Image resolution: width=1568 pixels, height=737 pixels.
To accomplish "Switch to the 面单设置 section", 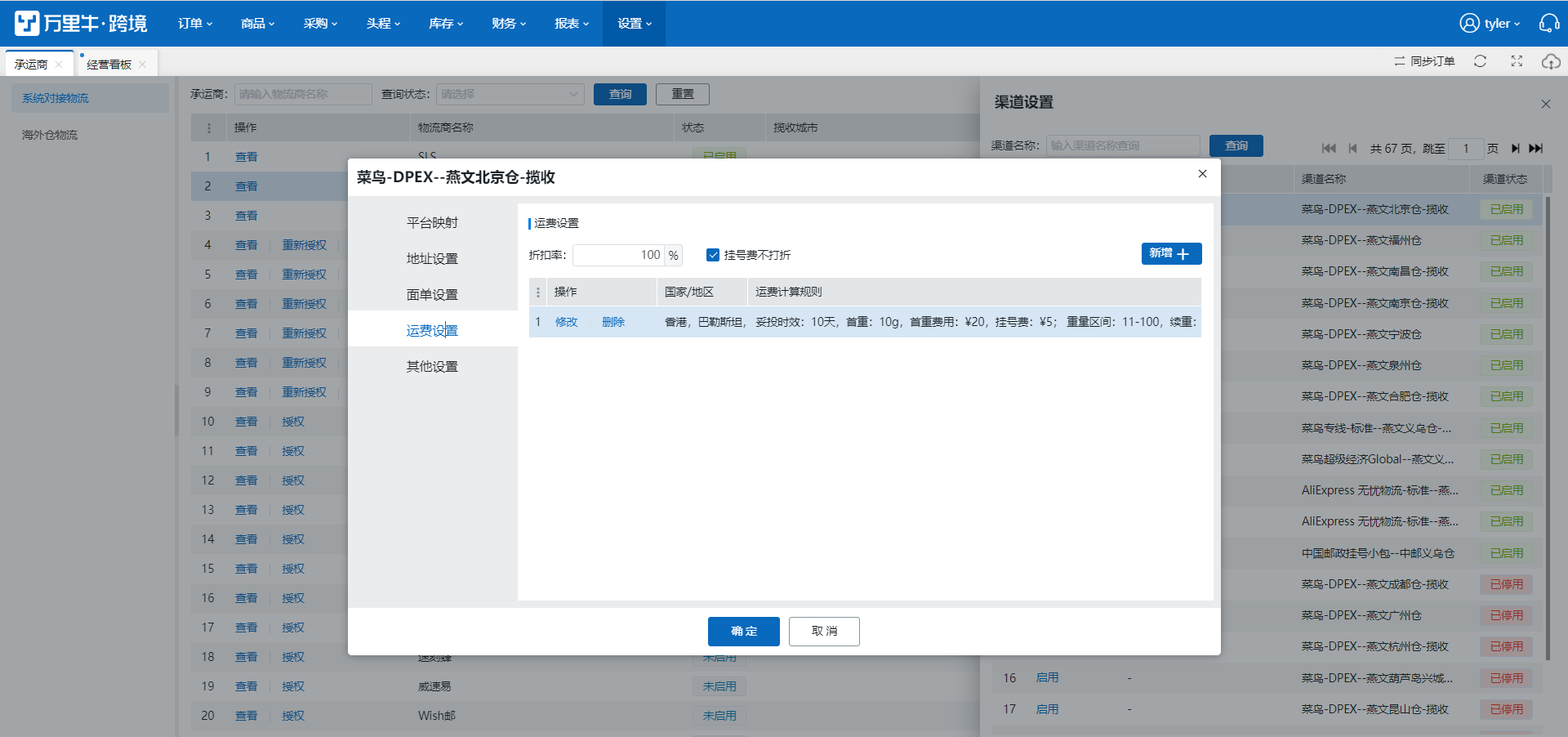I will 433,294.
